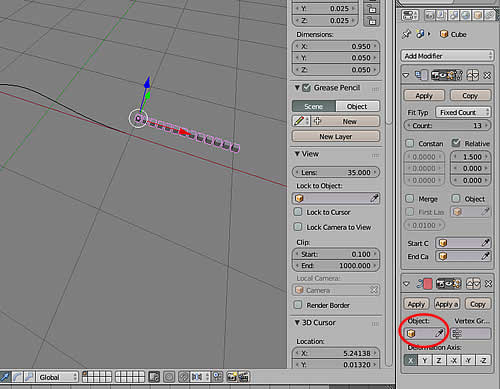
Task: Switch Grease Pencil source to Object tab
Action: (x=357, y=106)
